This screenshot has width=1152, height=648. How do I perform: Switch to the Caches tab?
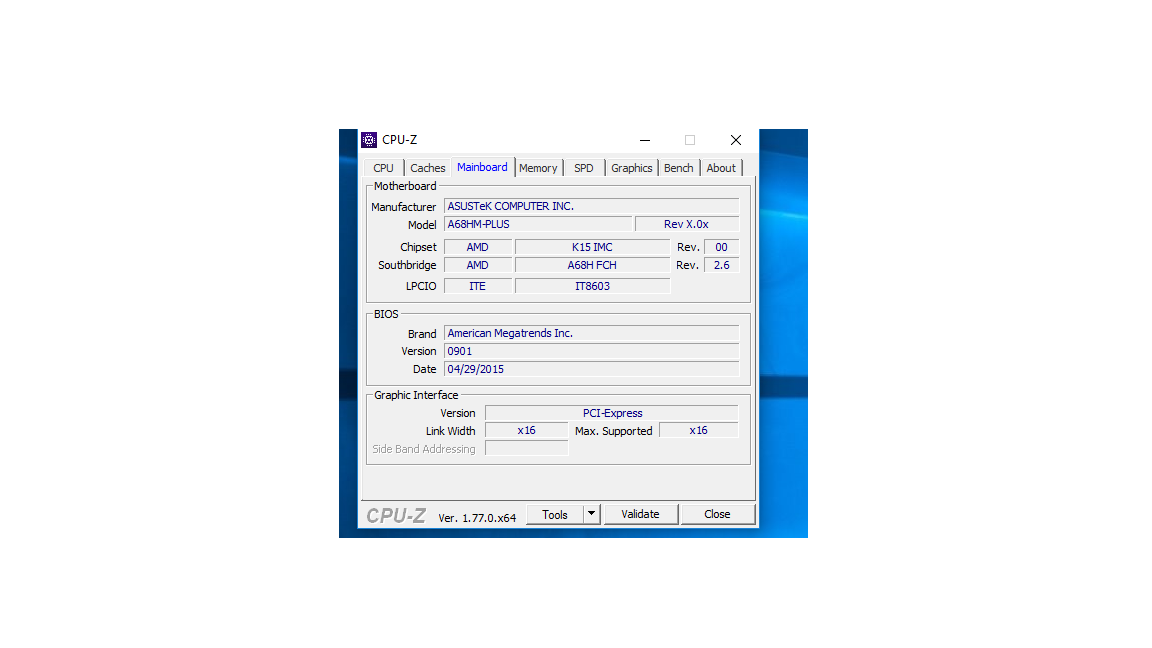(428, 168)
